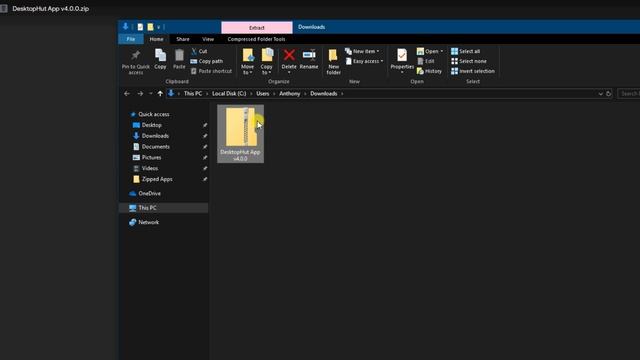The image size is (640, 360).
Task: Click the Copy ribbon button
Action: pos(160,59)
